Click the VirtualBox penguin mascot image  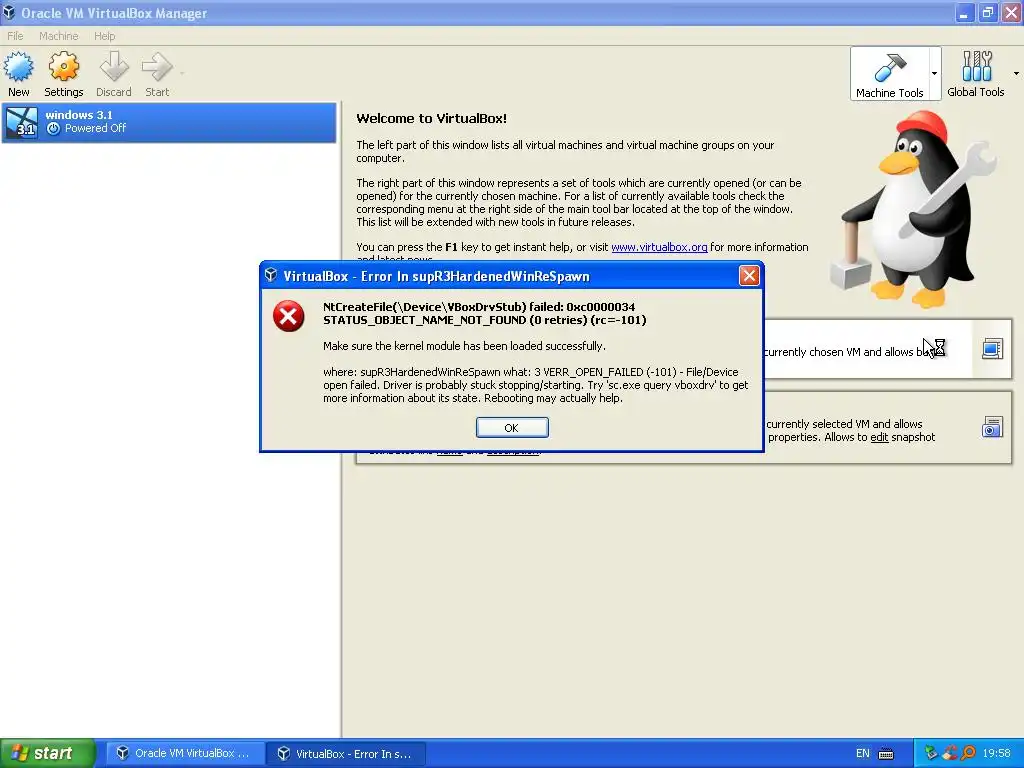pos(914,209)
